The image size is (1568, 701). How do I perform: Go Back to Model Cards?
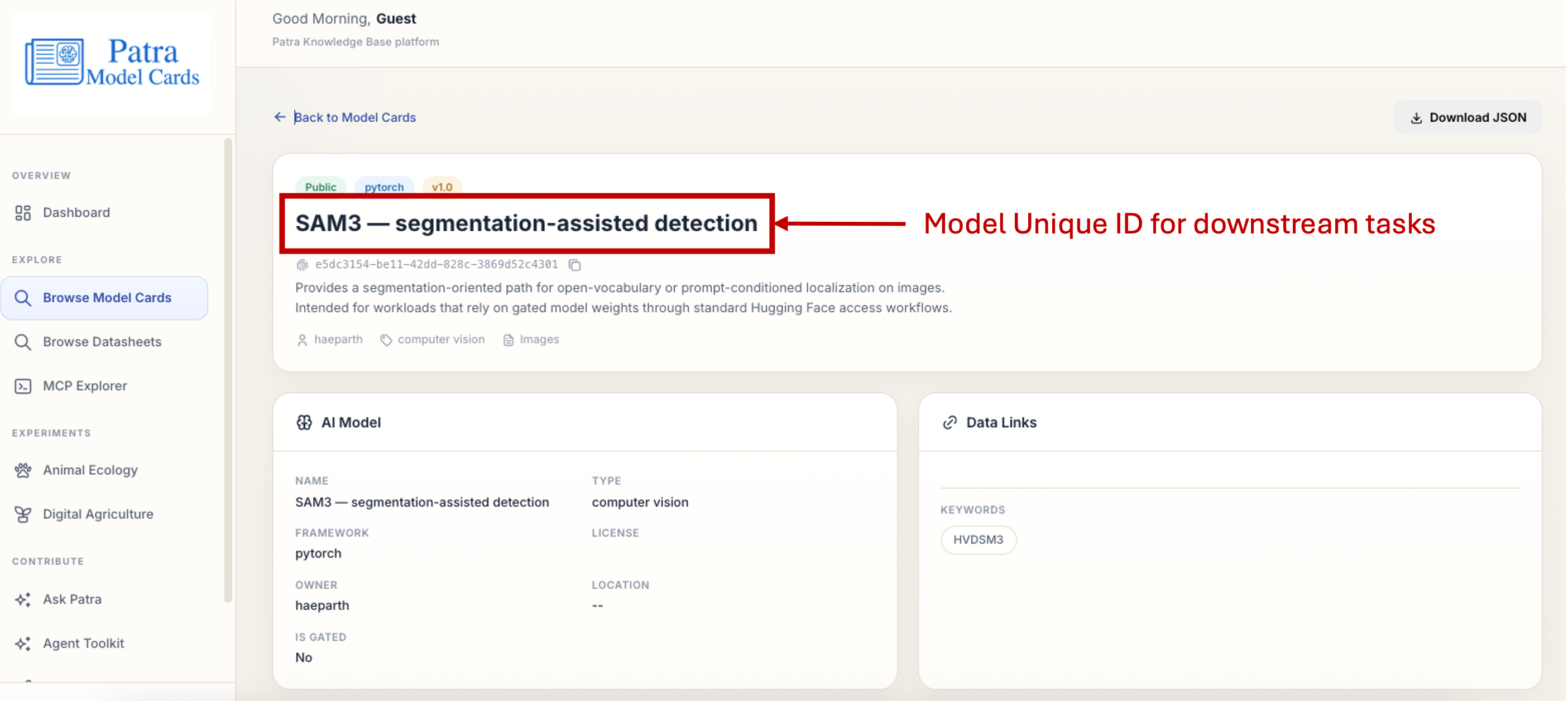click(x=355, y=117)
